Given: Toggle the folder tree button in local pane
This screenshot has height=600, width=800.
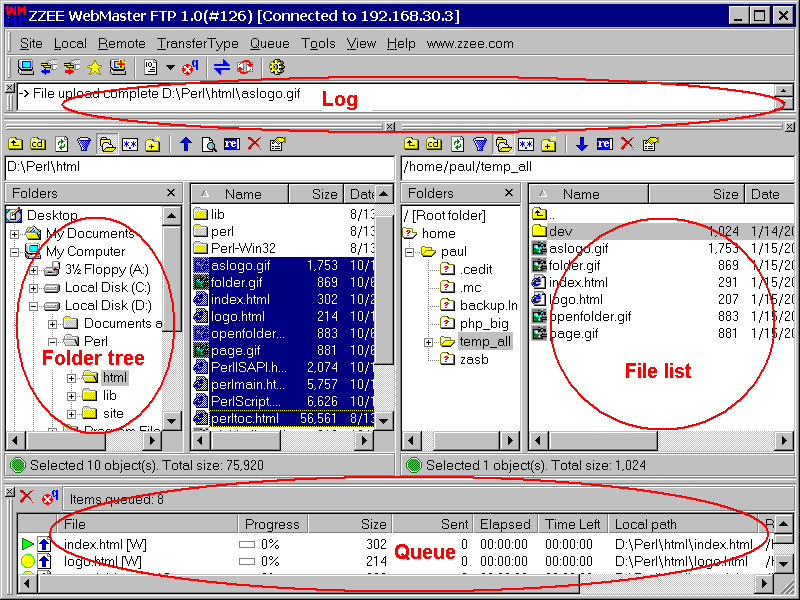Looking at the screenshot, I should click(107, 144).
